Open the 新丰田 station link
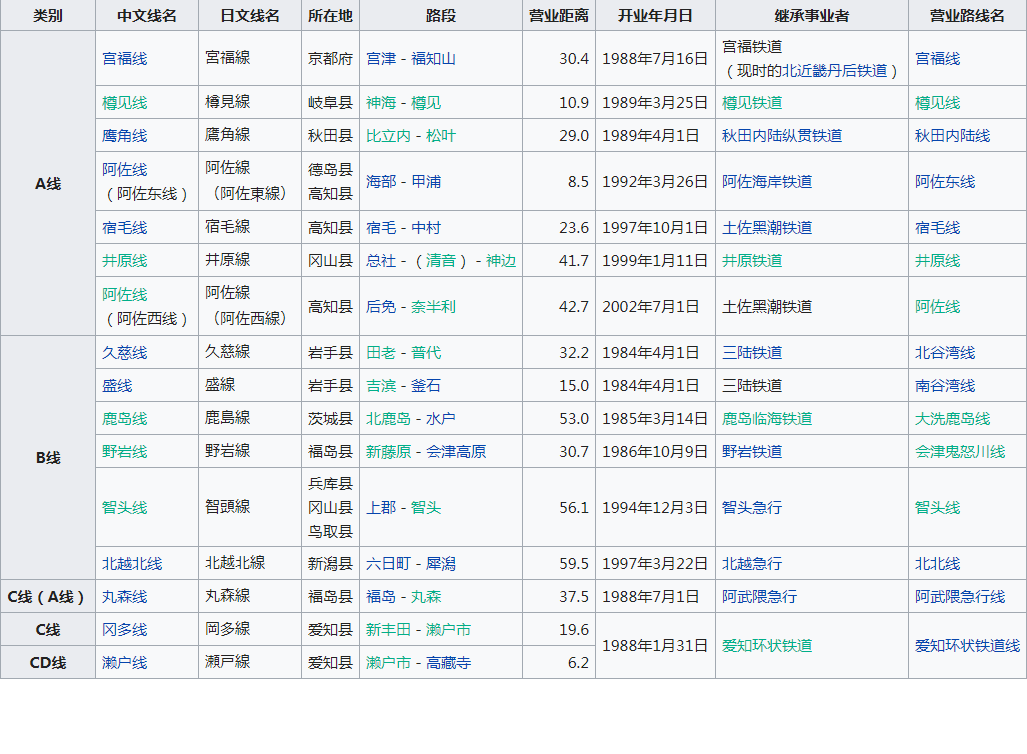The width and height of the screenshot is (1027, 754). (x=388, y=630)
